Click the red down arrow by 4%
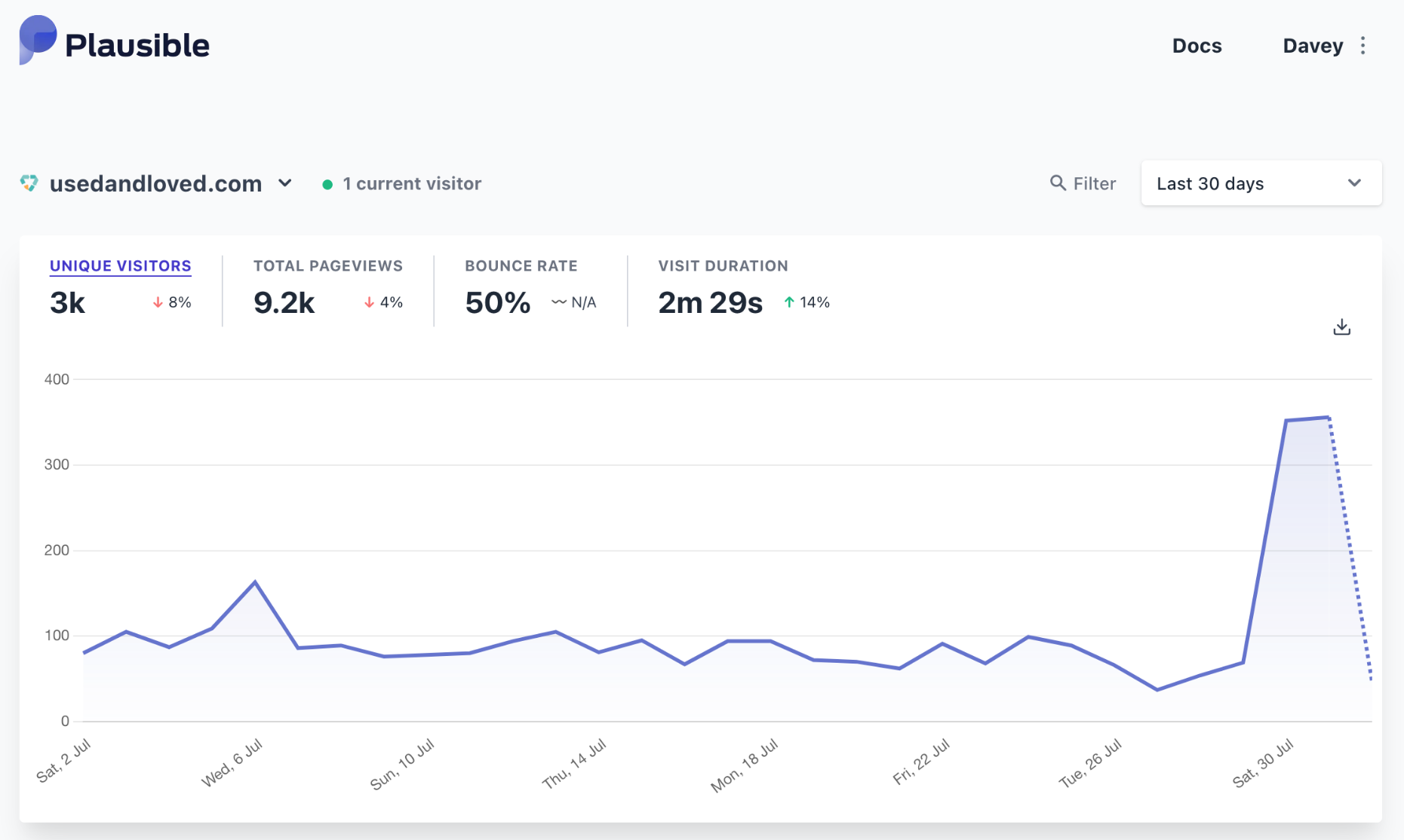Screen dimensions: 1404x840 pos(369,302)
